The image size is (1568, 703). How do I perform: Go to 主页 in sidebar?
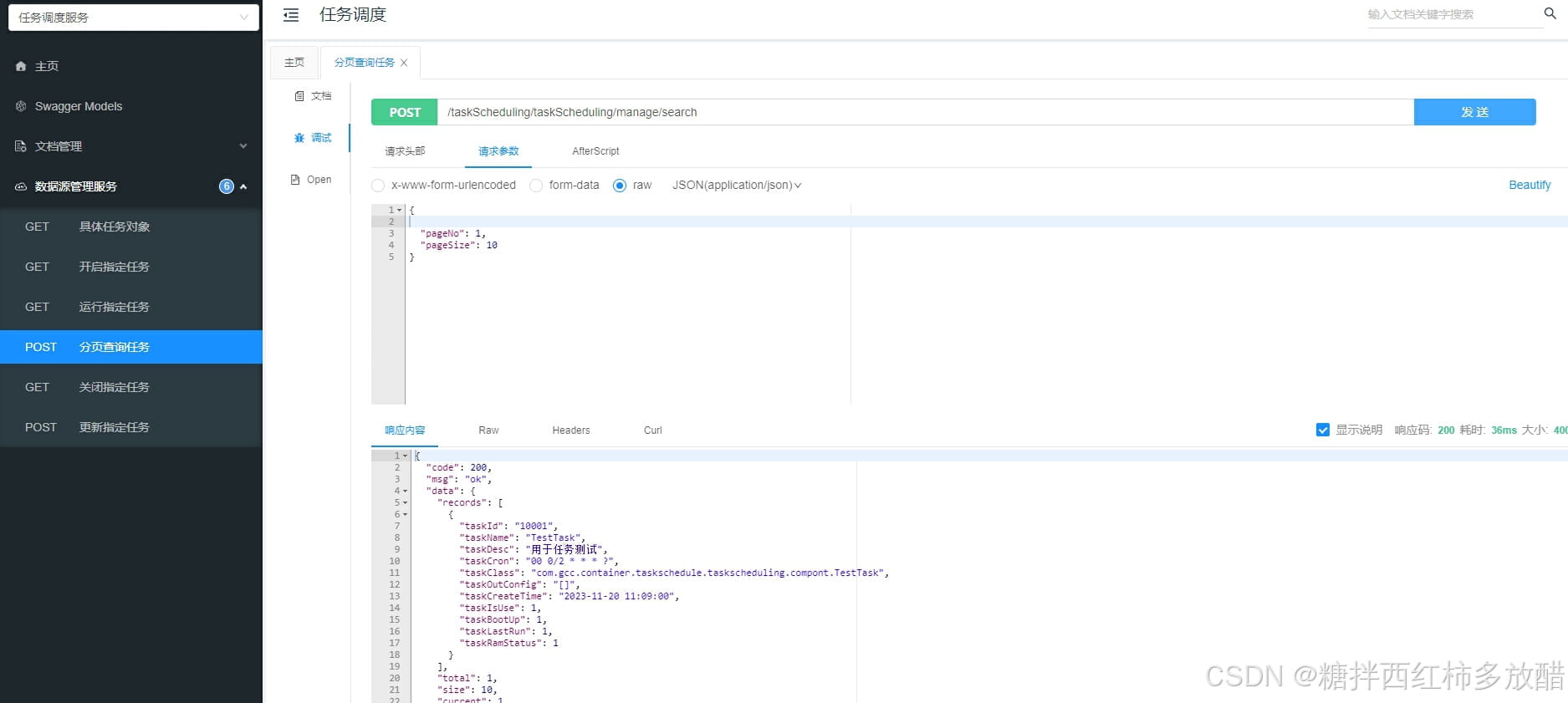coord(131,66)
